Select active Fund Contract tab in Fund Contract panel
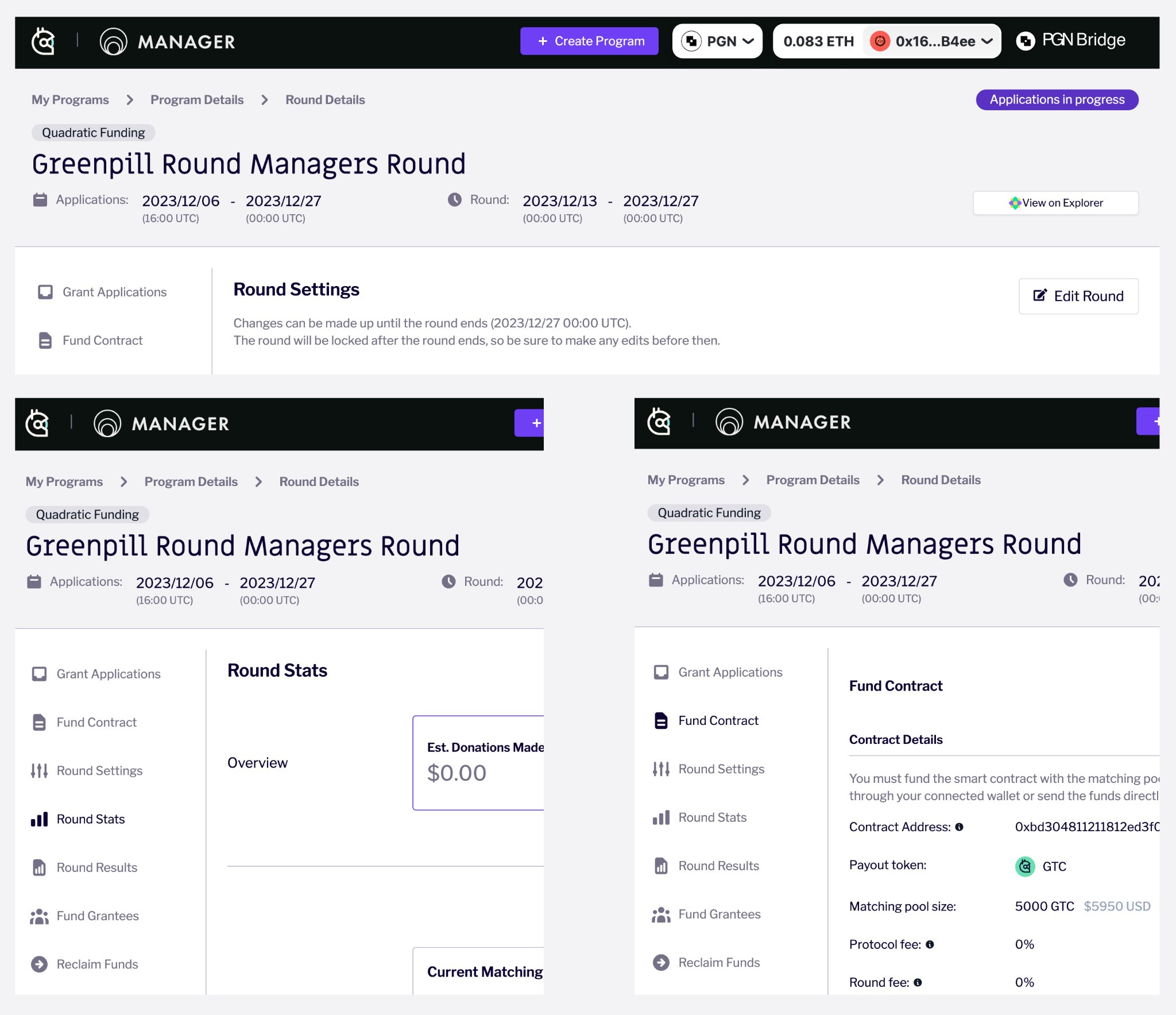The height and width of the screenshot is (1015, 1176). point(706,720)
